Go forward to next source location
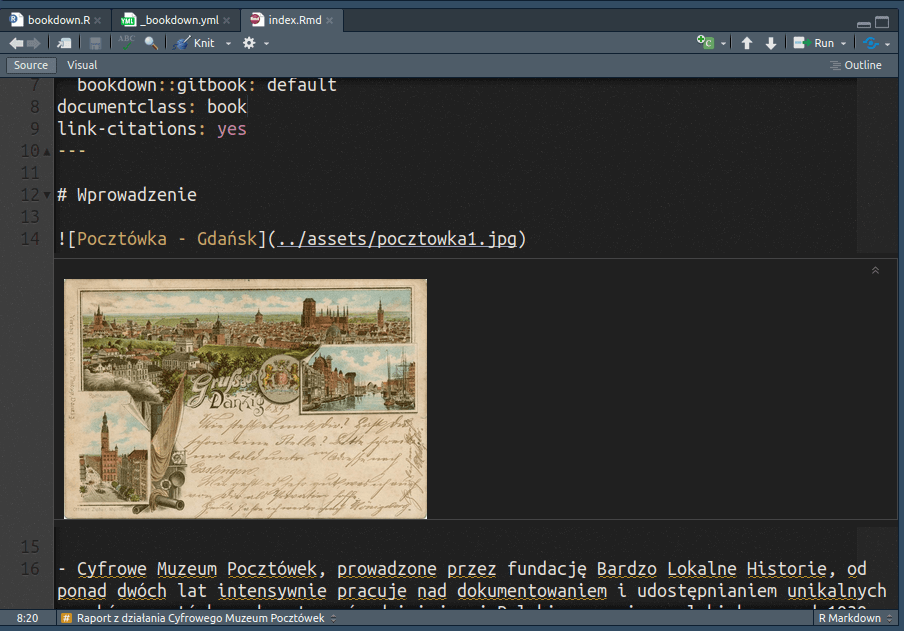 (34, 43)
